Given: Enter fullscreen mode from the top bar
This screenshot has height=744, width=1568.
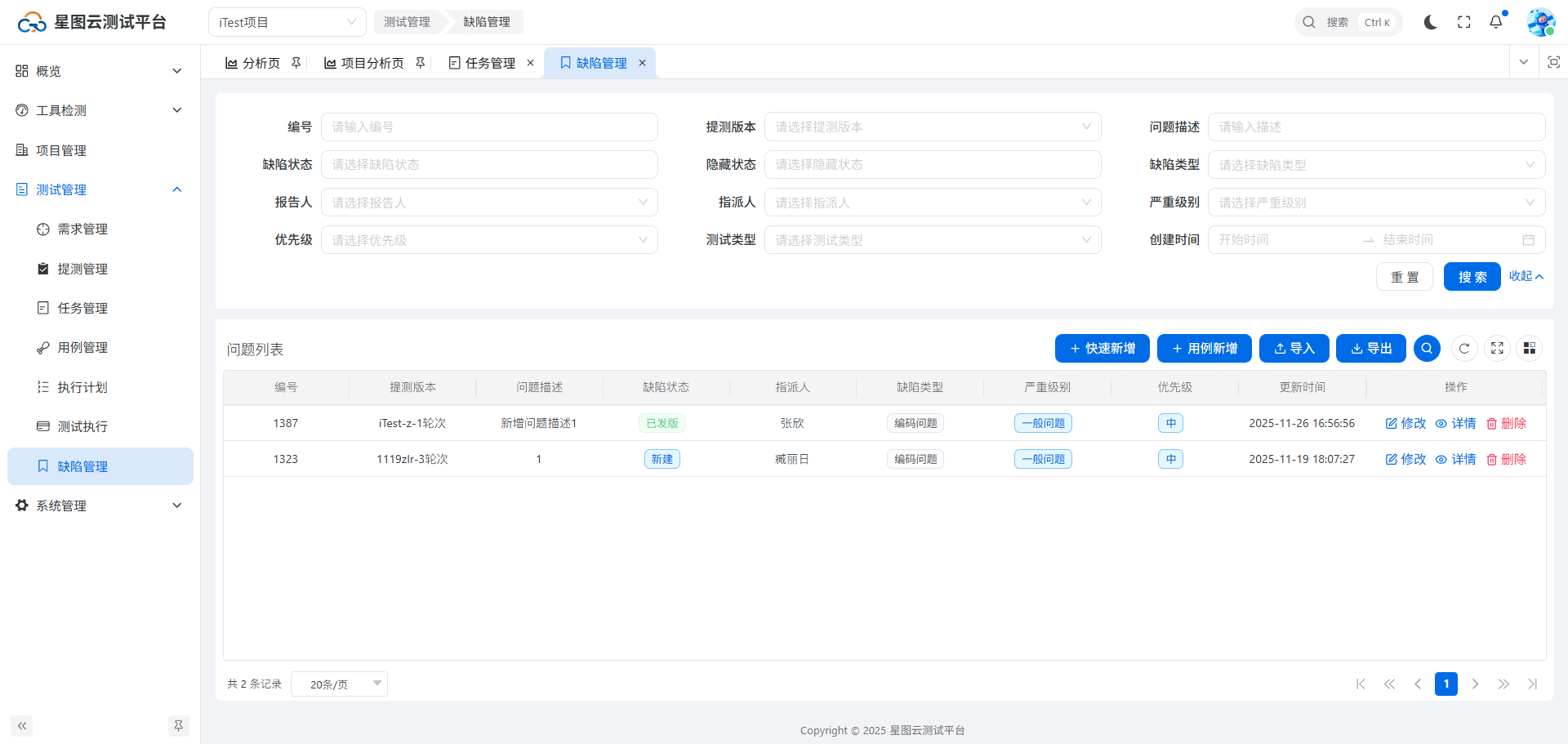Looking at the screenshot, I should coord(1463,22).
